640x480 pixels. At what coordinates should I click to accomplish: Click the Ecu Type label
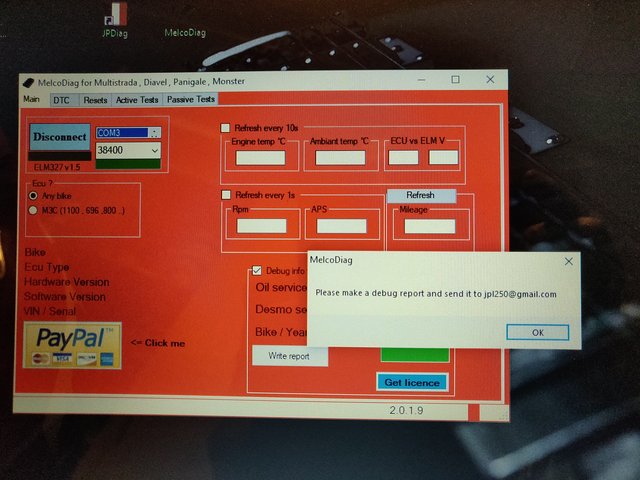pos(47,267)
